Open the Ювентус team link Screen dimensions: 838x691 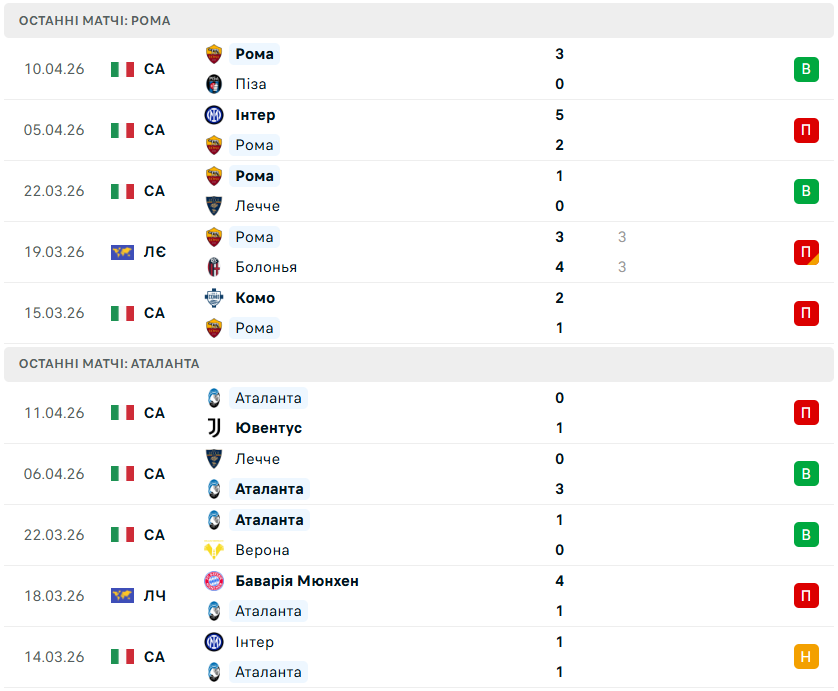[x=268, y=428]
